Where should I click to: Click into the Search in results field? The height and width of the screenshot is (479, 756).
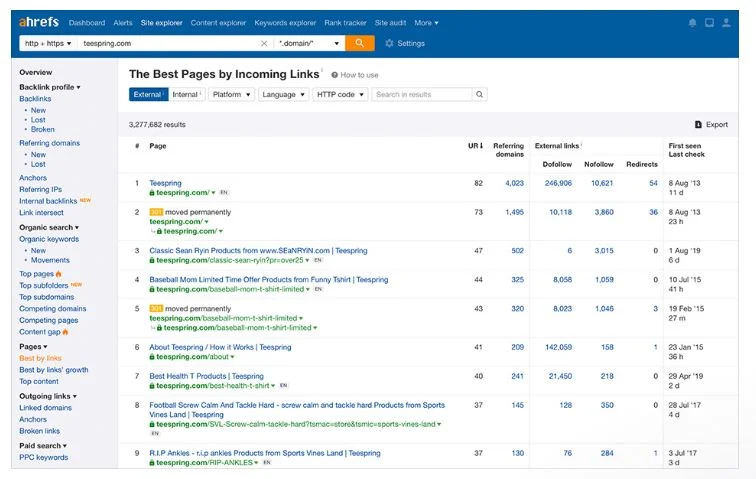click(x=422, y=95)
